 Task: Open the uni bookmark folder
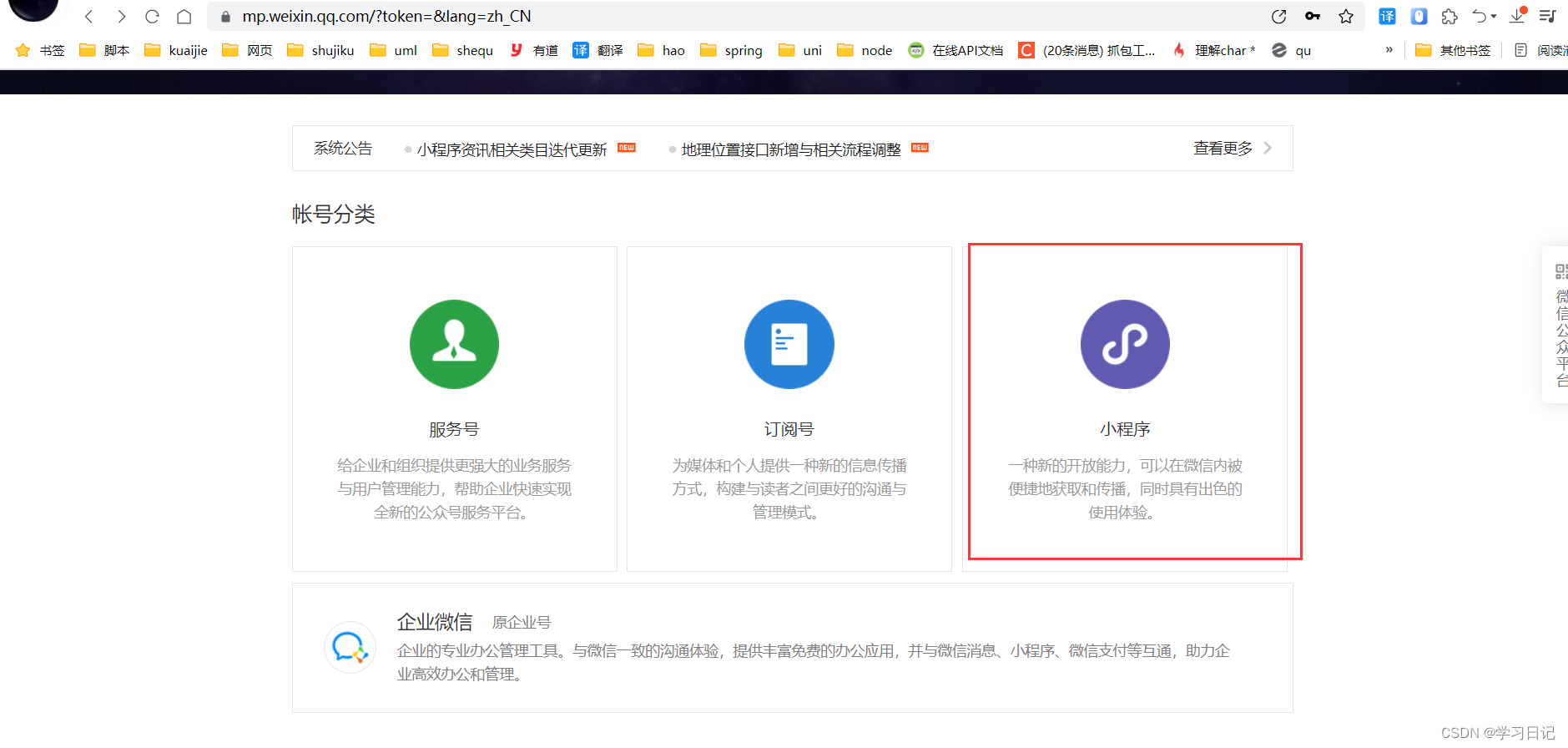[x=800, y=50]
